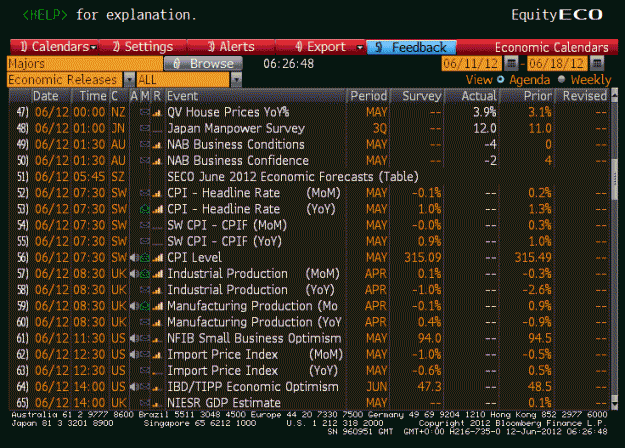Expand the Economic Releases dropdown arrow
The height and width of the screenshot is (448, 625).
(x=129, y=80)
